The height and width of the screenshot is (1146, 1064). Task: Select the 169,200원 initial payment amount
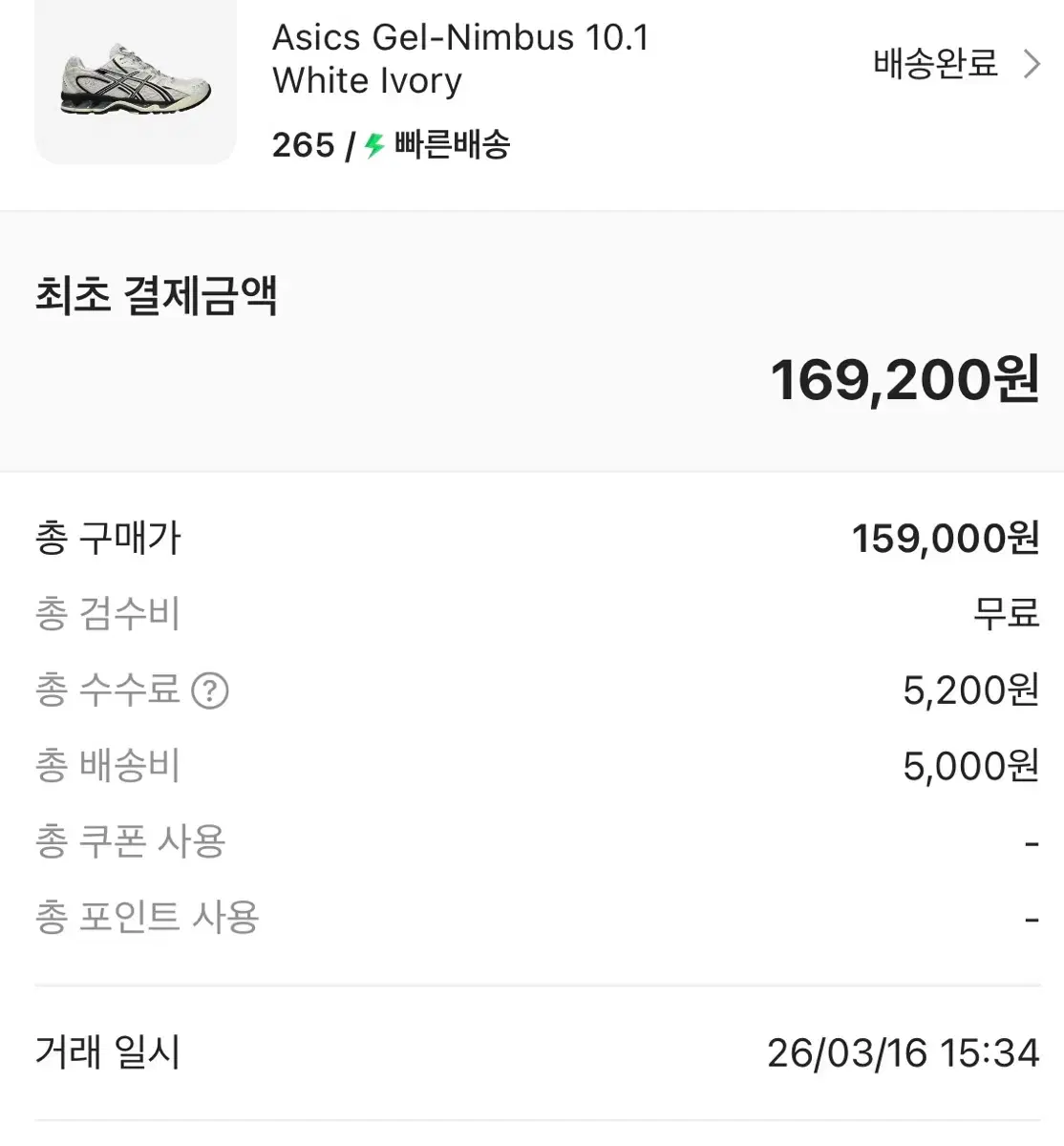tap(904, 380)
